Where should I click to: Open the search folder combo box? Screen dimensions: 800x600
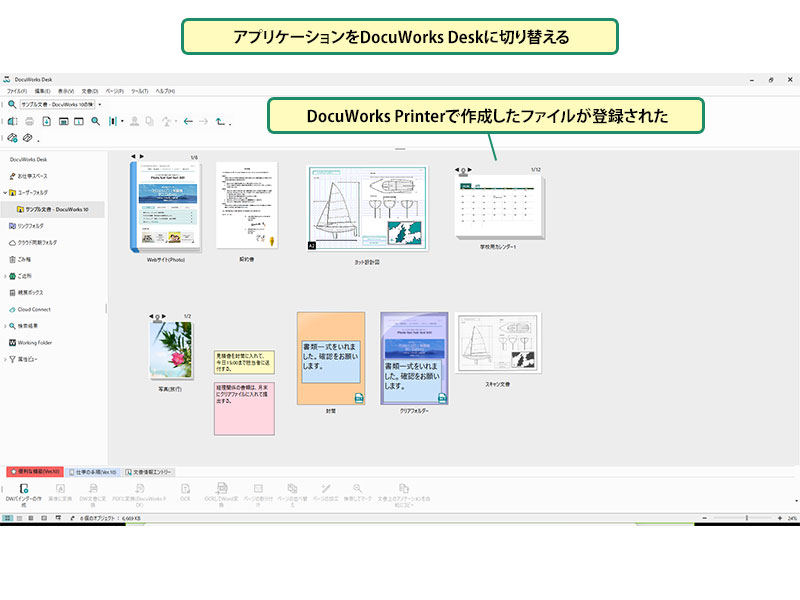(x=57, y=105)
